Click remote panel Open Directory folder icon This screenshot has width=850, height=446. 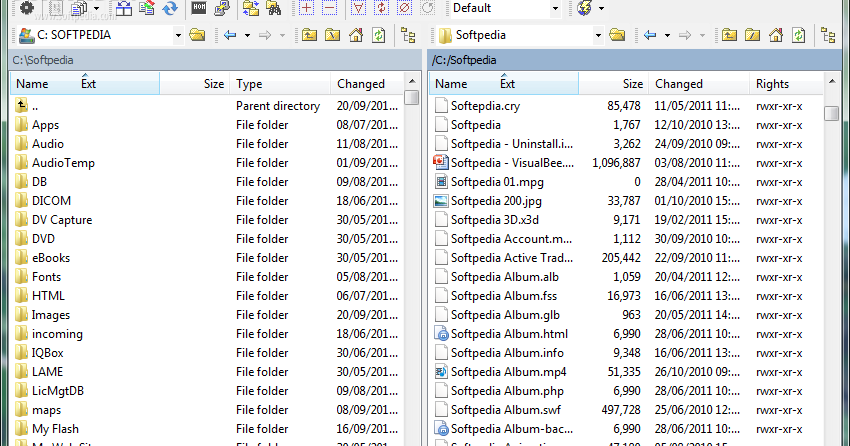617,35
